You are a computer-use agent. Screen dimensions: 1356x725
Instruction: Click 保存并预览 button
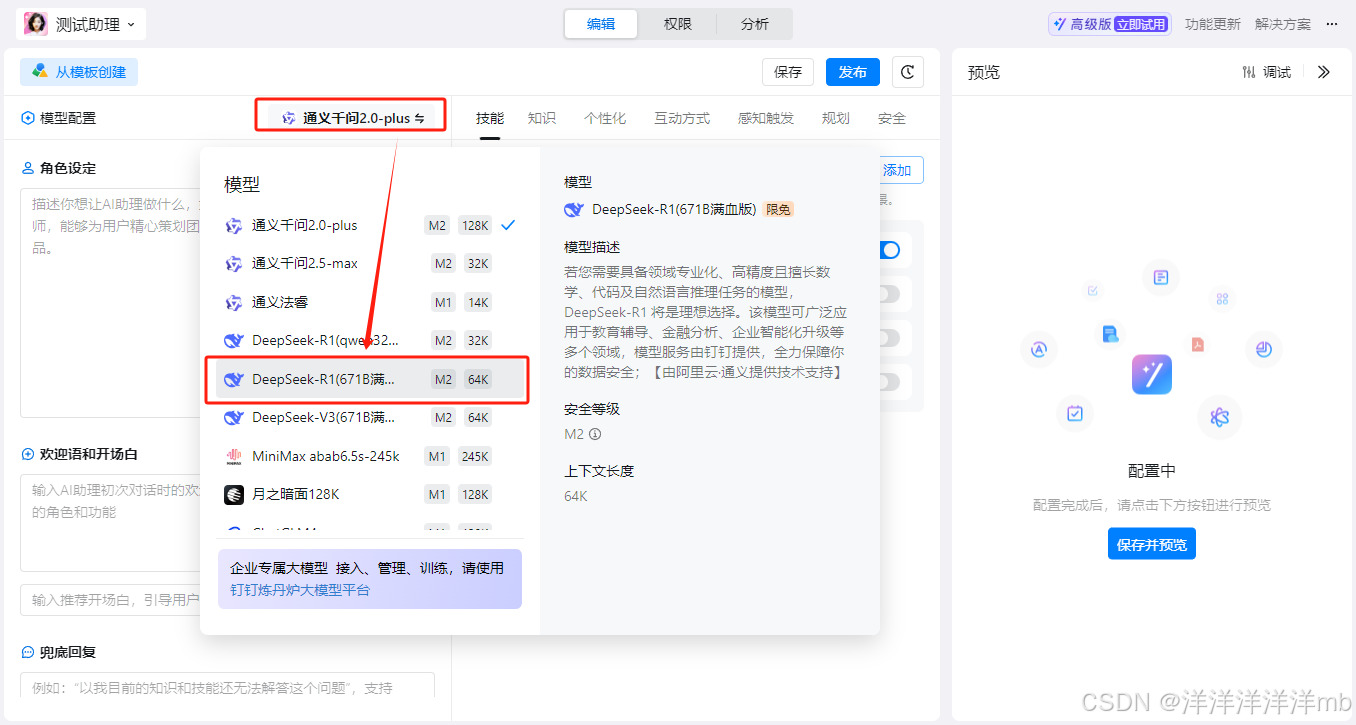pos(1152,545)
